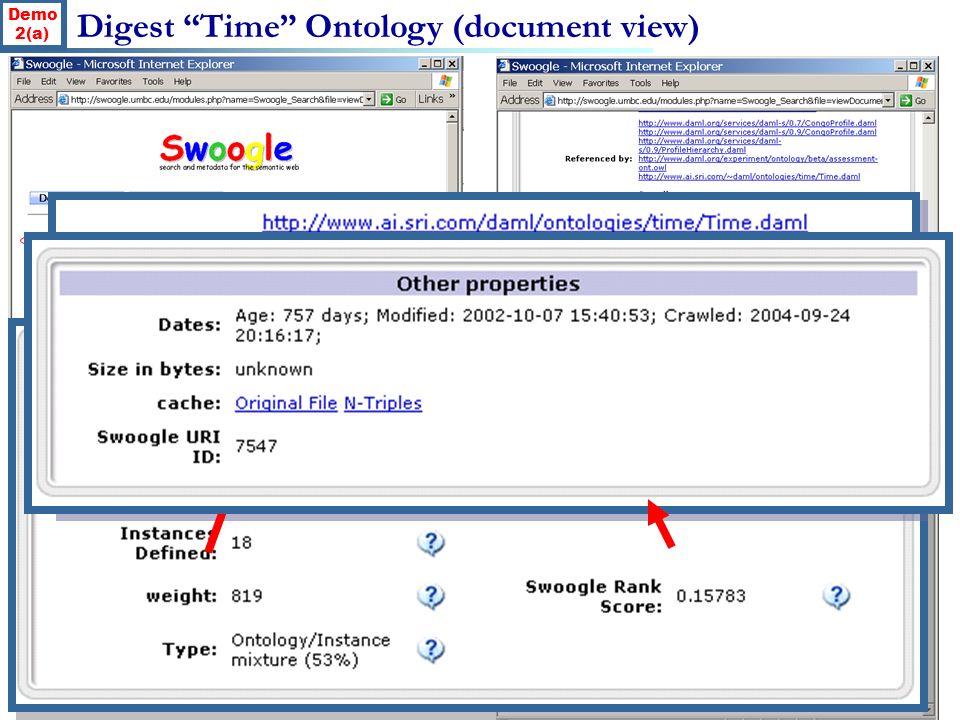Image resolution: width=960 pixels, height=720 pixels.
Task: Open the Tools menu in left IE window
Action: click(x=153, y=81)
